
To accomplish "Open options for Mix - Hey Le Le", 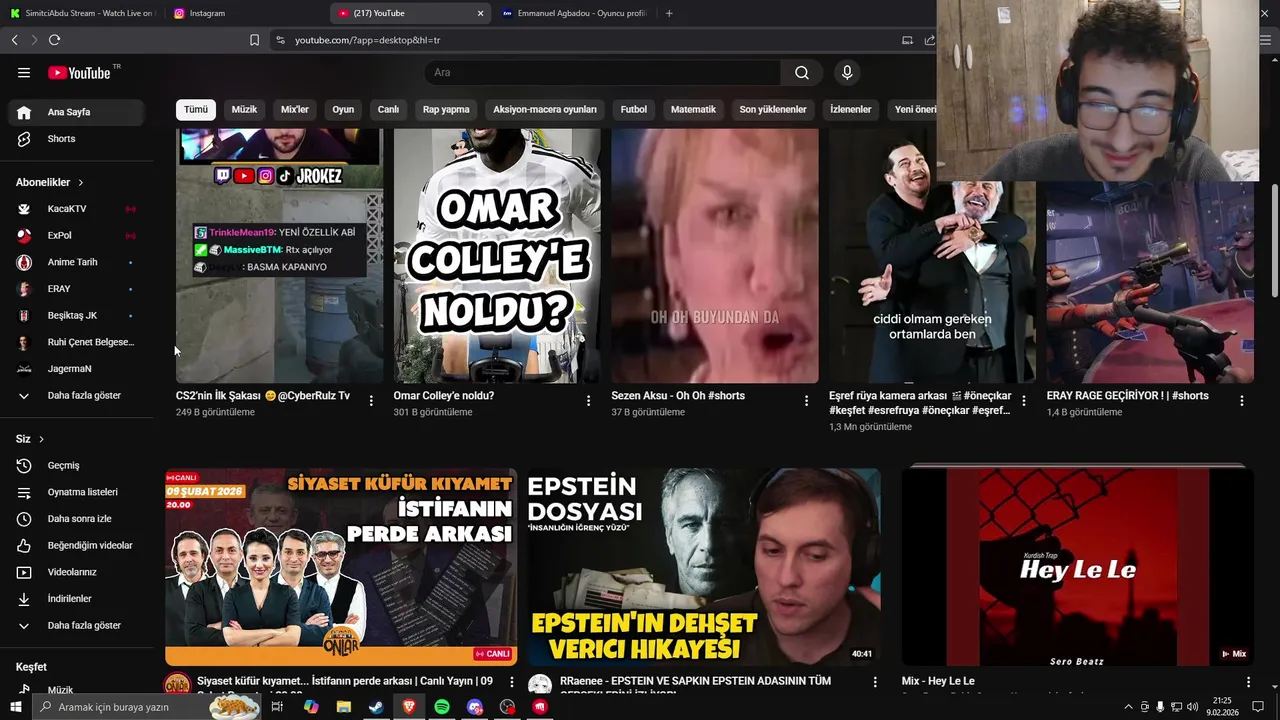I will [x=1248, y=682].
